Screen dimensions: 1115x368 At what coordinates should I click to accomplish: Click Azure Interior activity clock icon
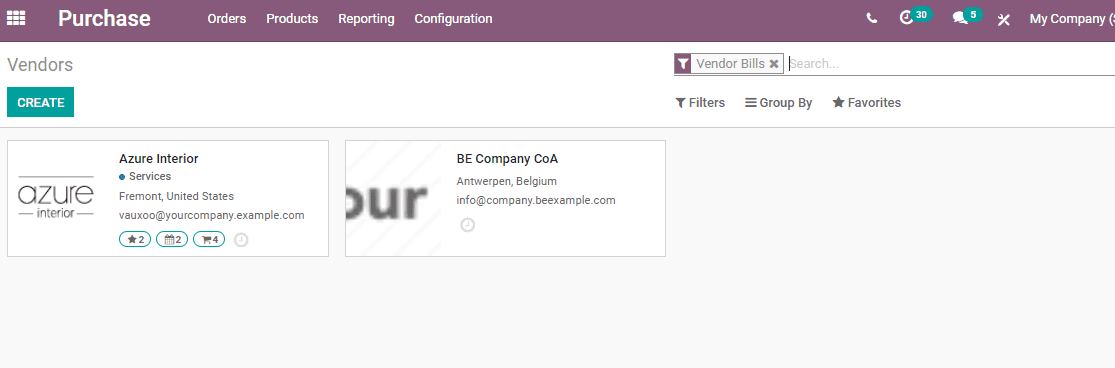coord(241,240)
